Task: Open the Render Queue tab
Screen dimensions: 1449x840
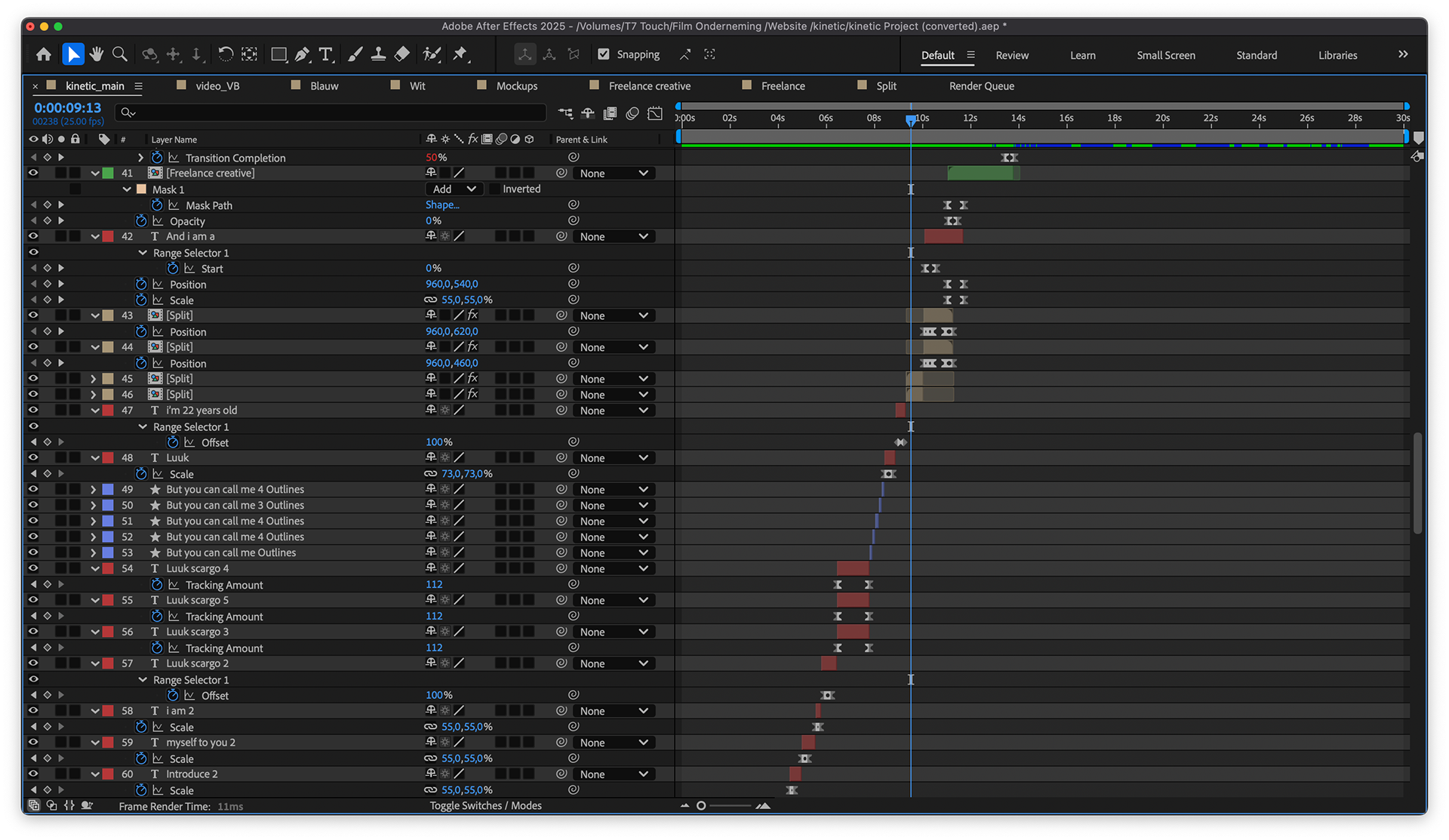Action: [981, 86]
